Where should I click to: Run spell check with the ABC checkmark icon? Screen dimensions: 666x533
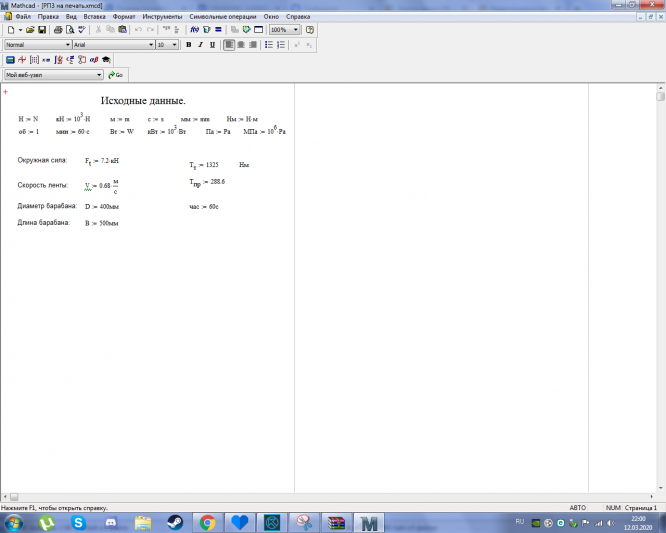point(82,30)
